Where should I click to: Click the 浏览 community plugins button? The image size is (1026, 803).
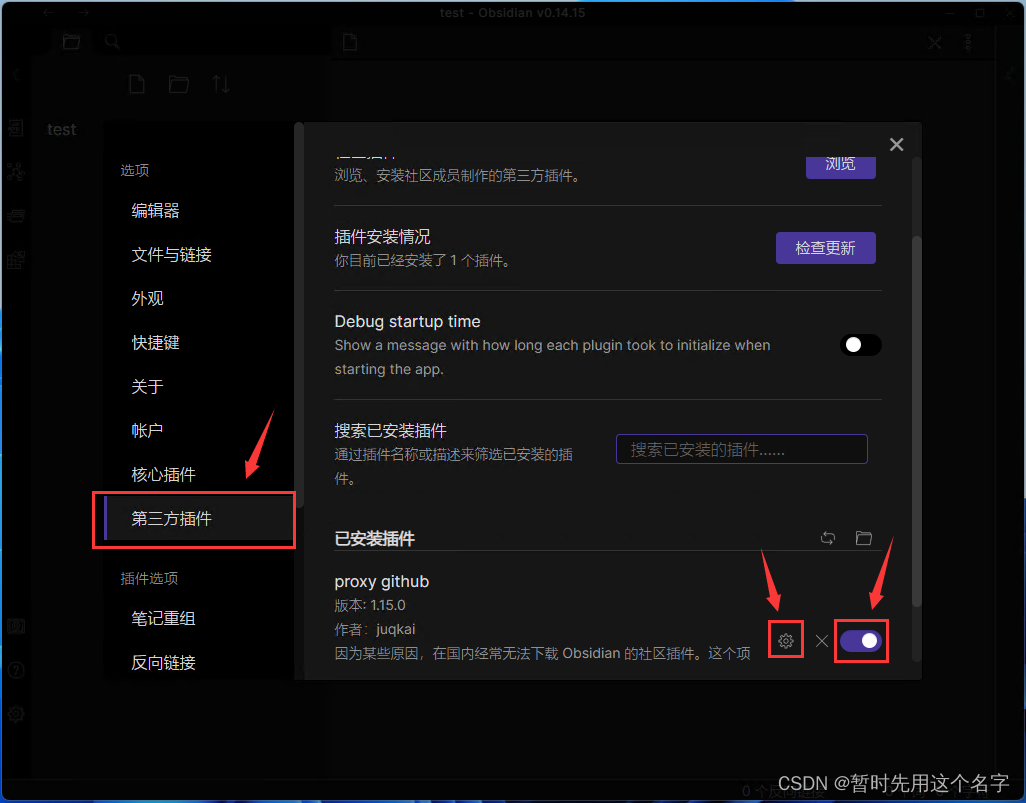click(840, 166)
